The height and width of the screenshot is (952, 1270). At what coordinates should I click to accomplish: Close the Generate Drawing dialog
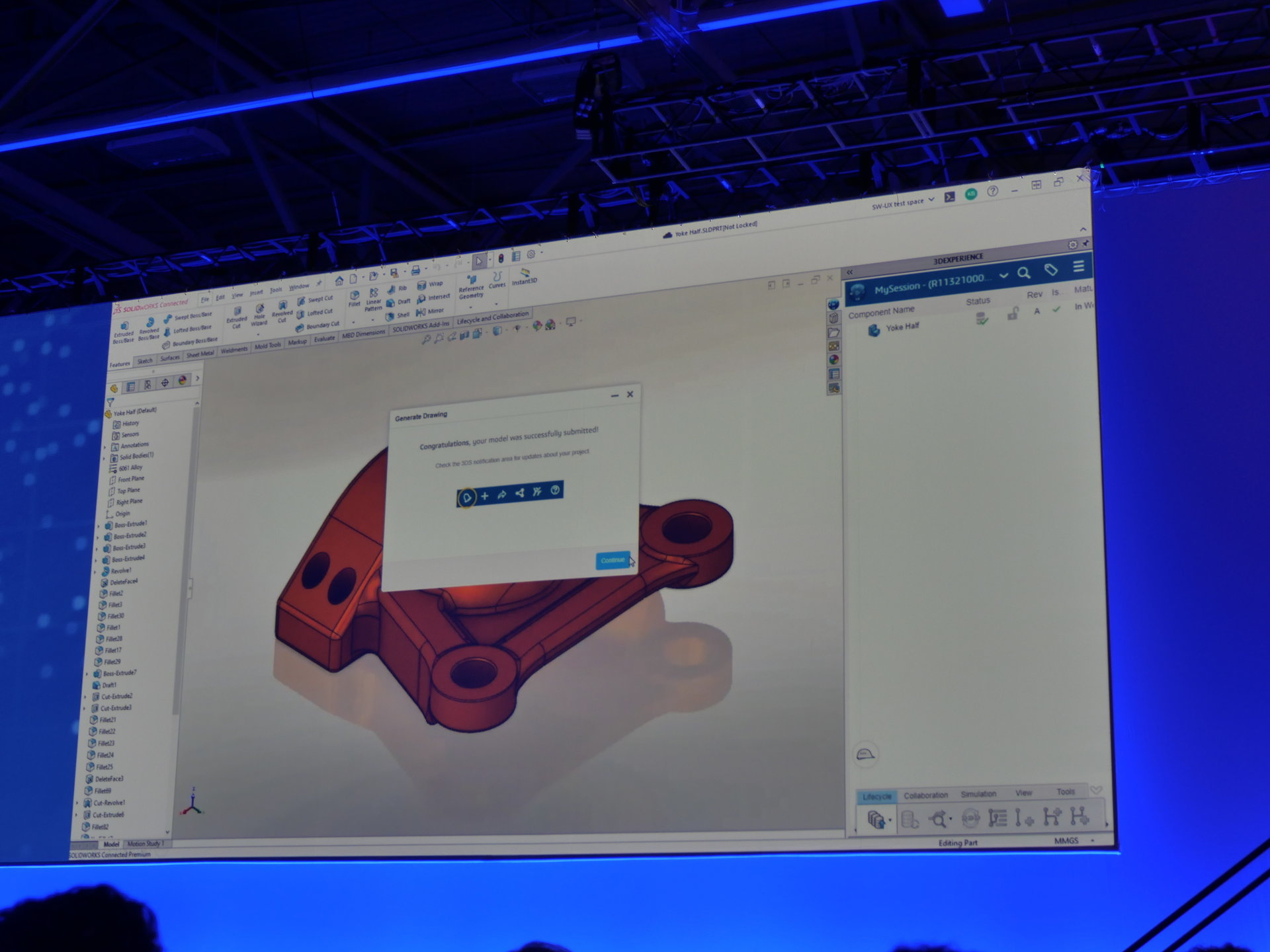pos(630,394)
